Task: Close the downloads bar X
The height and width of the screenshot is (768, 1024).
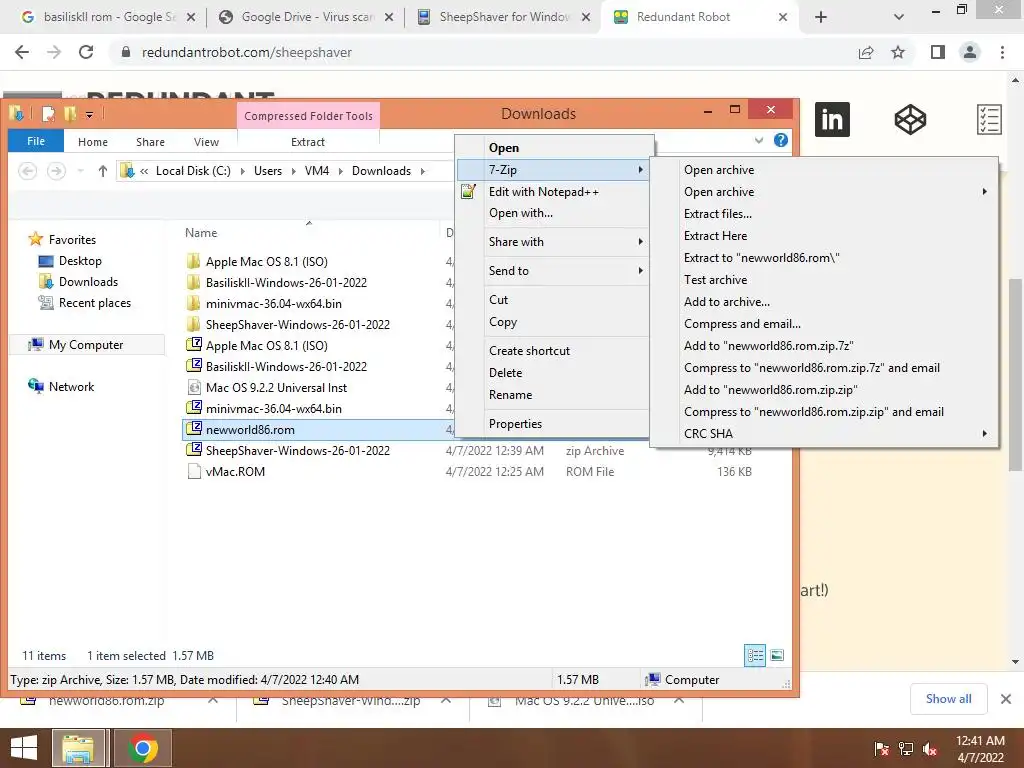Action: 1006,699
